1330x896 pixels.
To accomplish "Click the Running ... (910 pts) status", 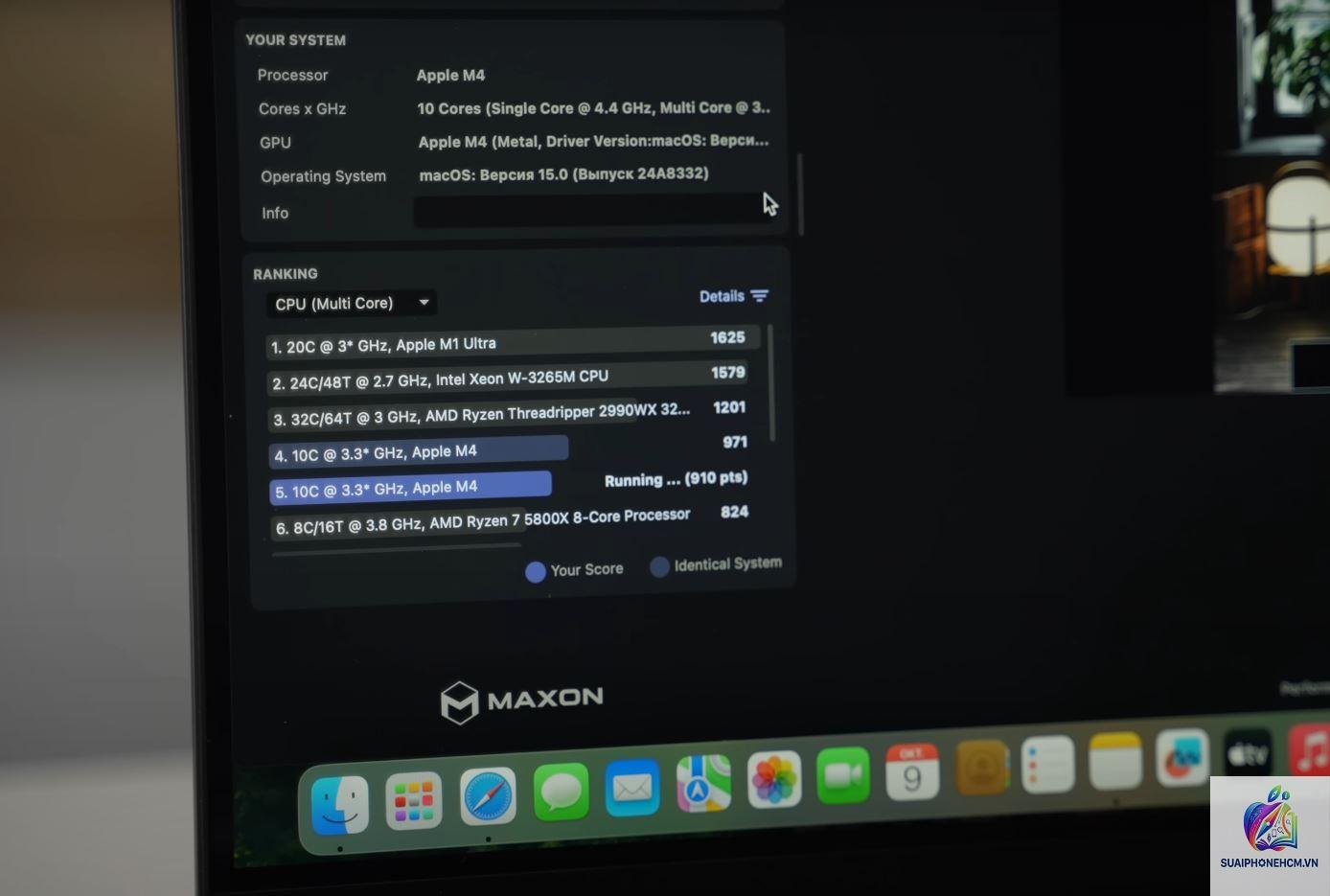I will 676,479.
